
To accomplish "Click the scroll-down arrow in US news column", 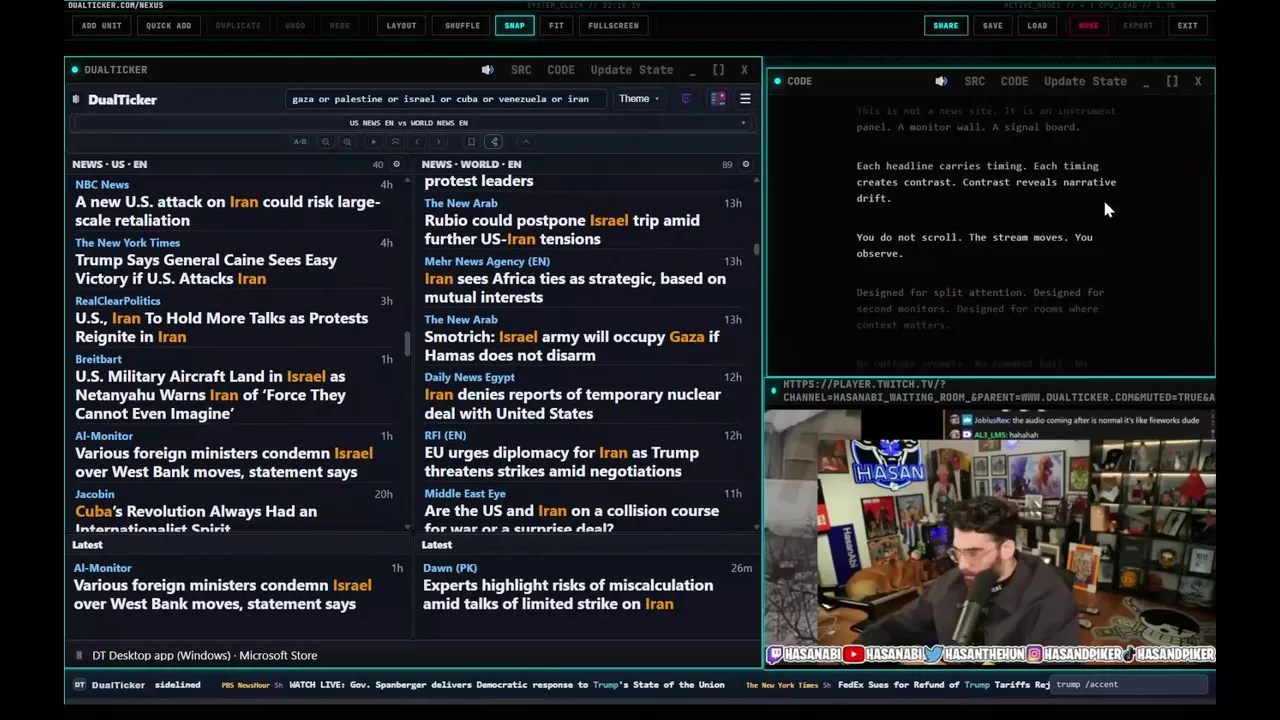I will 407,526.
